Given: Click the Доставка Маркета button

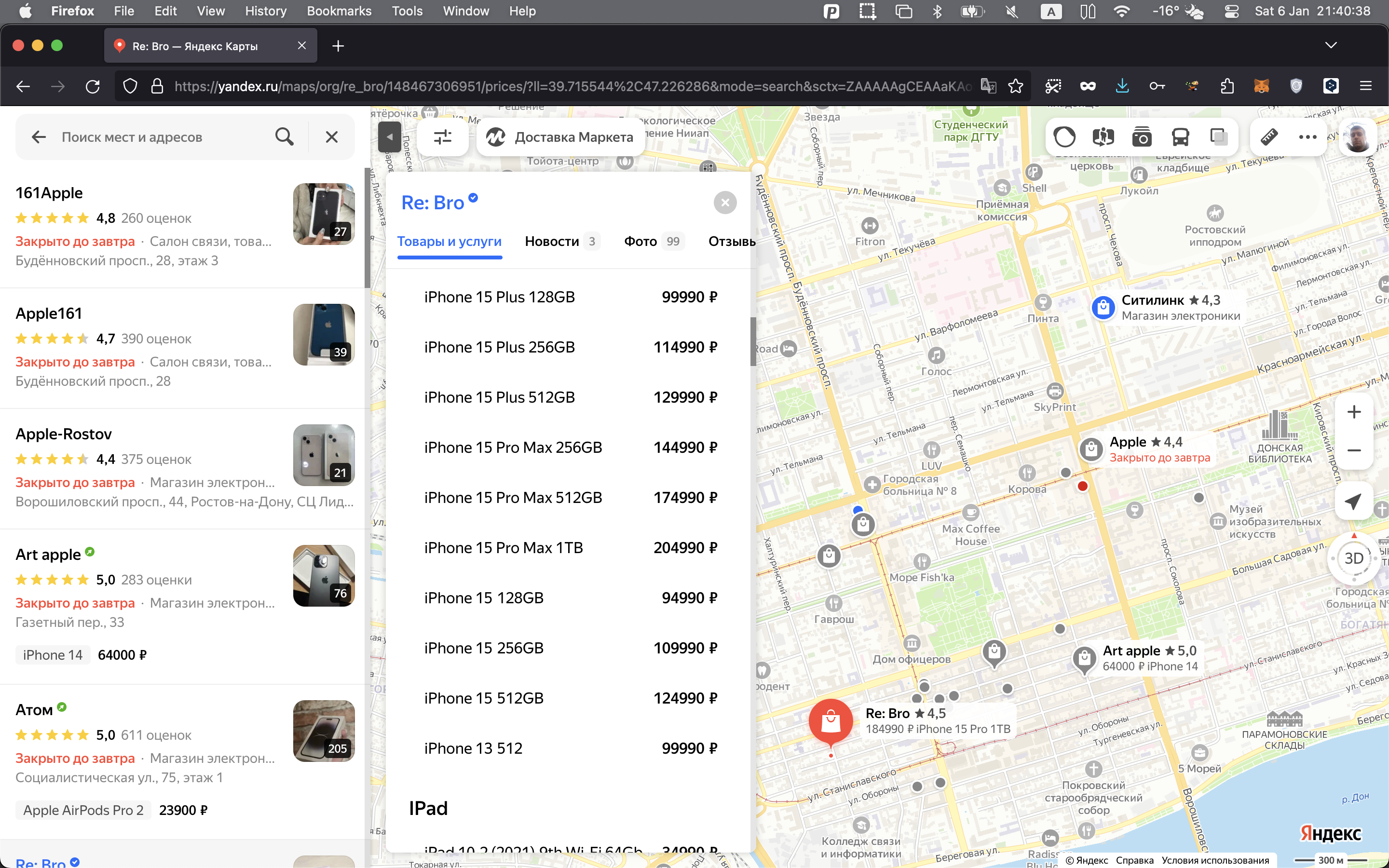Looking at the screenshot, I should [x=560, y=136].
